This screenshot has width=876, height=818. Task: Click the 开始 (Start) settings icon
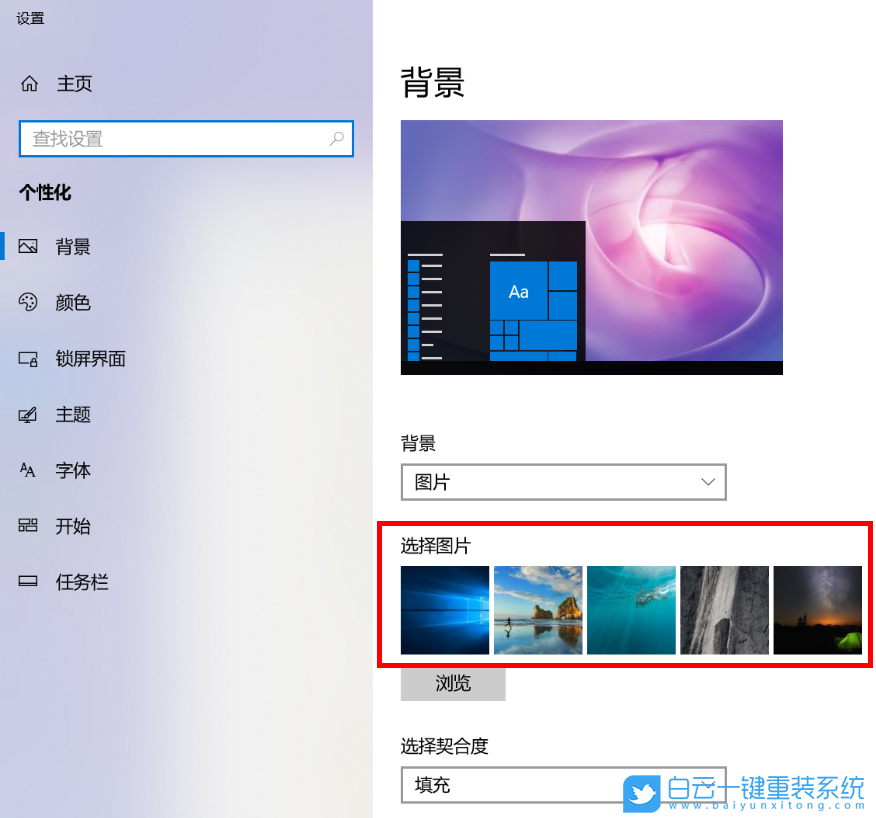pyautogui.click(x=30, y=526)
